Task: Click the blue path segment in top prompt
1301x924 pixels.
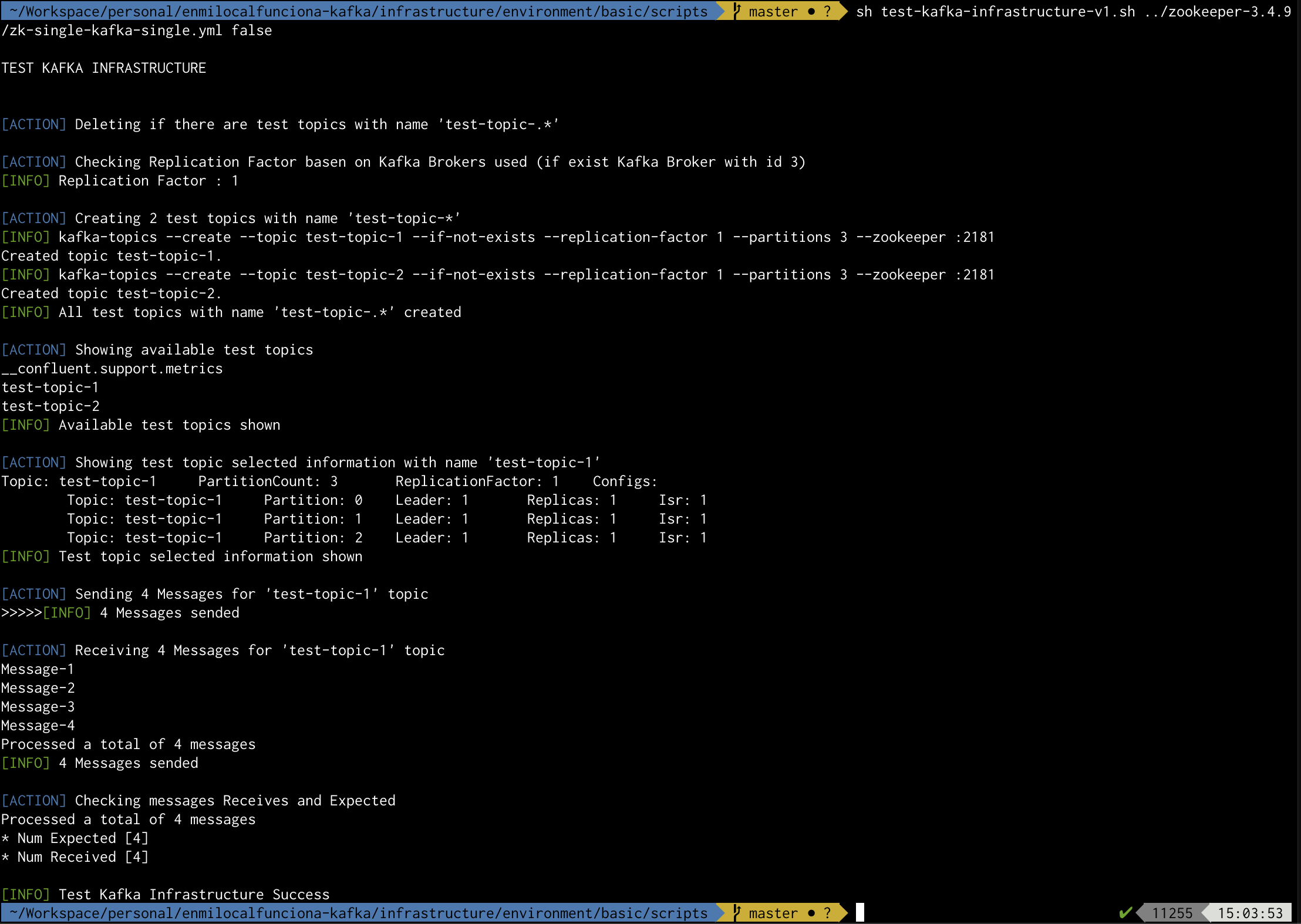Action: 358,11
